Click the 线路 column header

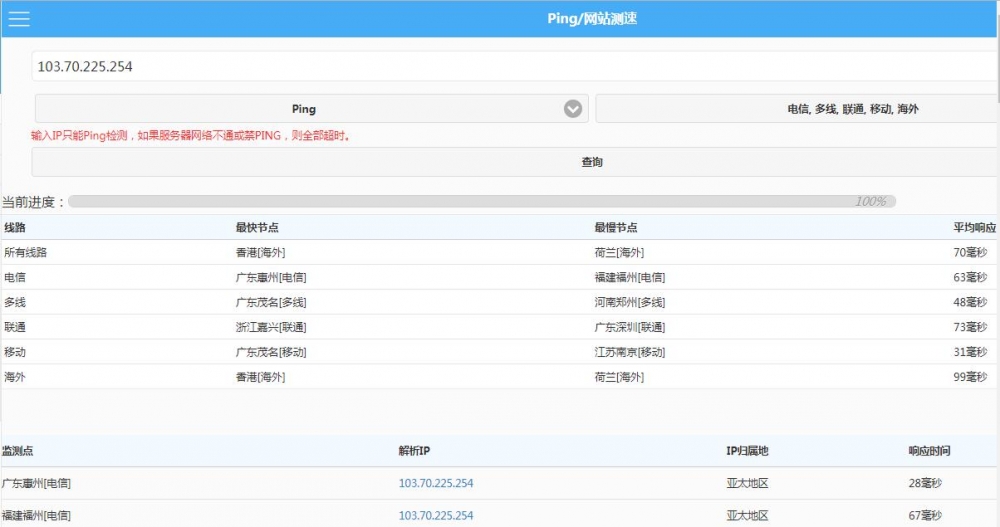click(x=15, y=228)
